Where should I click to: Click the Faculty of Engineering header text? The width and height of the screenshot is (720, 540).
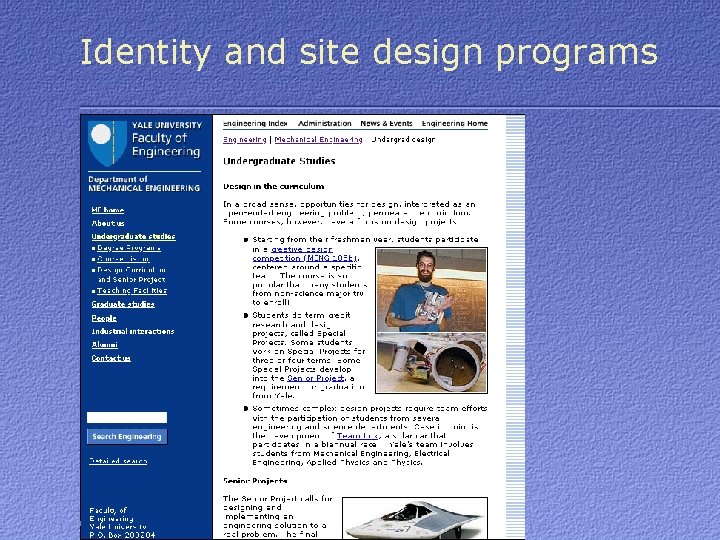[x=166, y=145]
